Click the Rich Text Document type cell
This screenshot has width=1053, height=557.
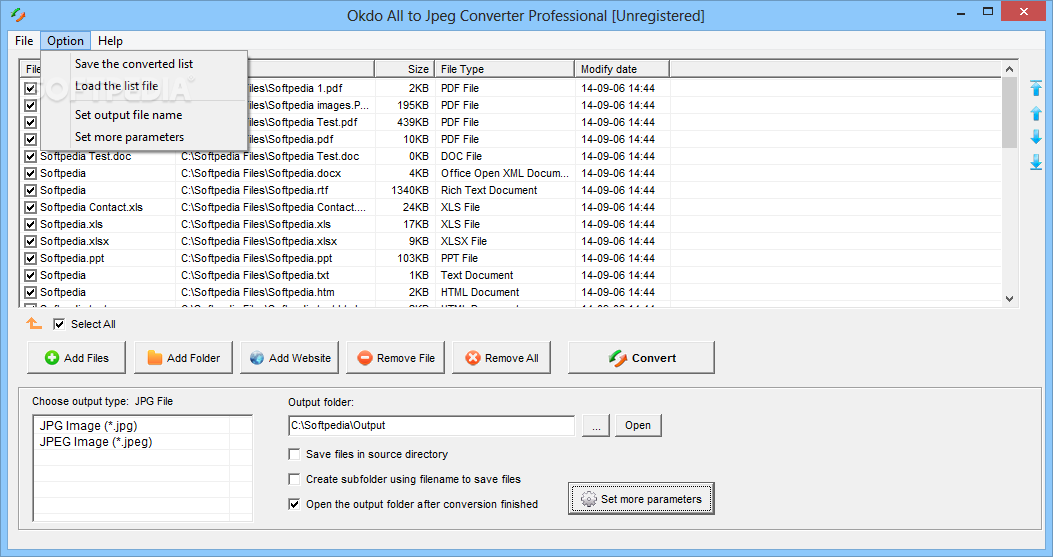(x=505, y=190)
